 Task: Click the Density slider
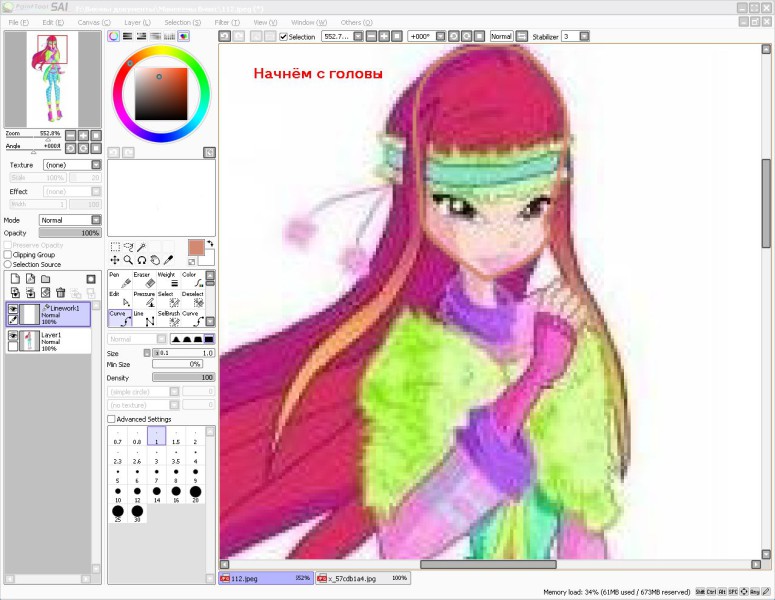(183, 377)
